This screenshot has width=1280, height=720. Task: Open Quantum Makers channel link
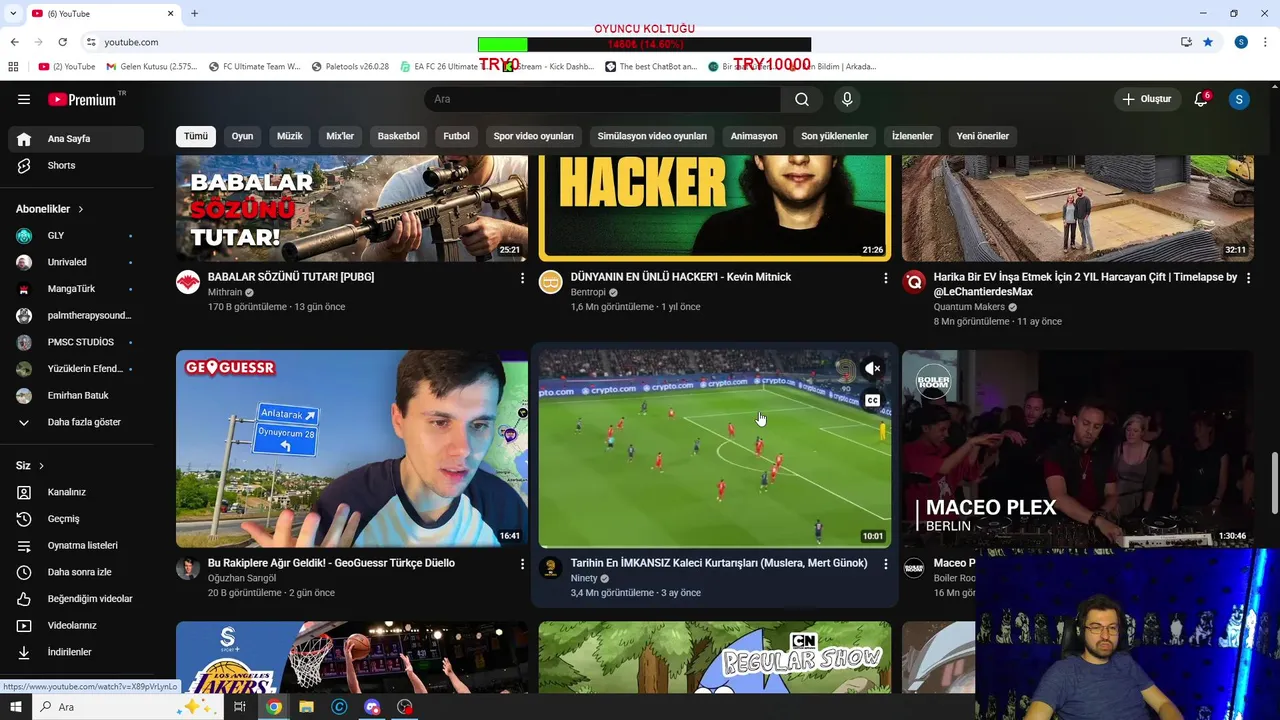[x=969, y=307]
